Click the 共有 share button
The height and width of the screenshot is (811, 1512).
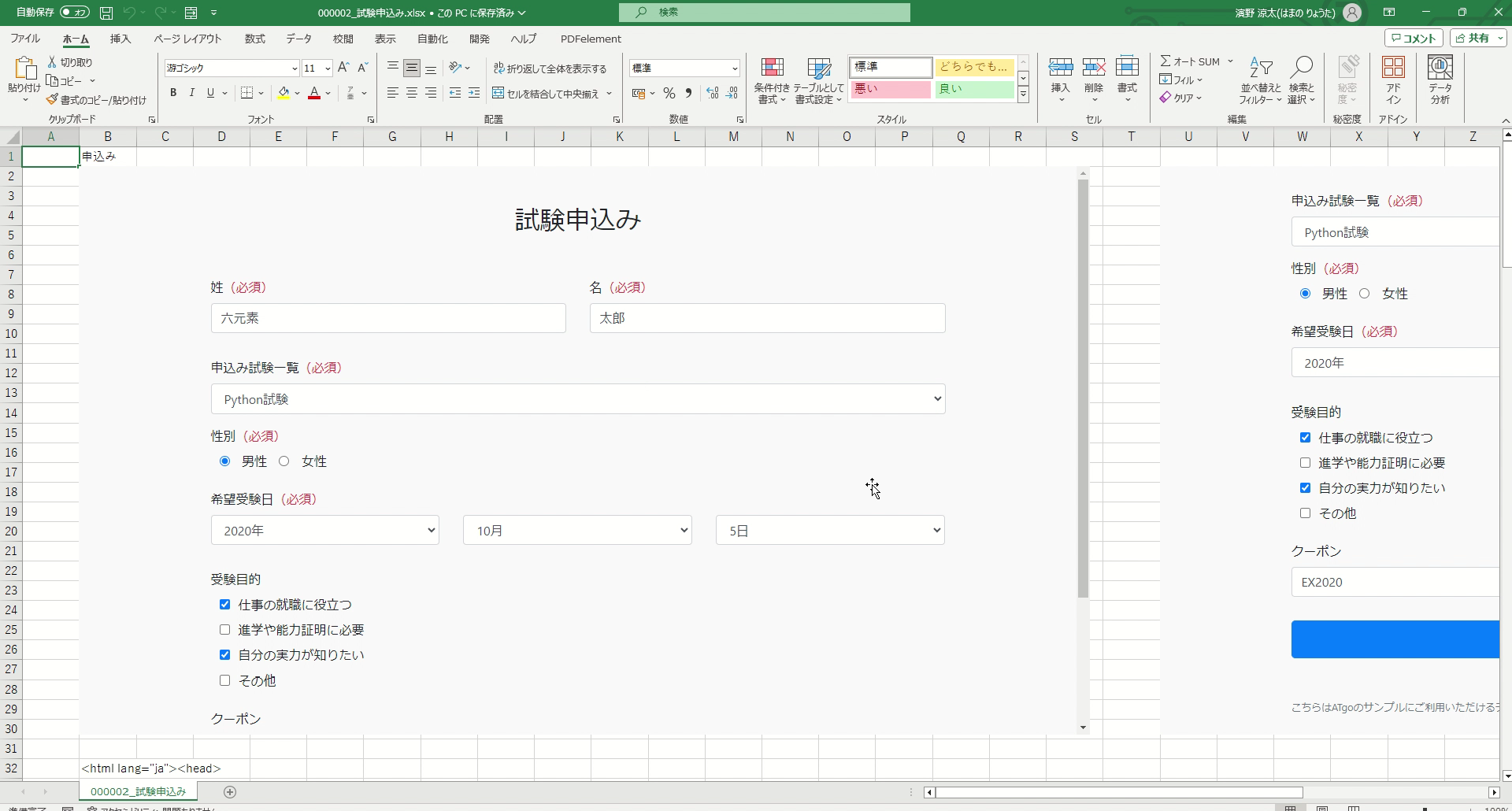pyautogui.click(x=1478, y=38)
